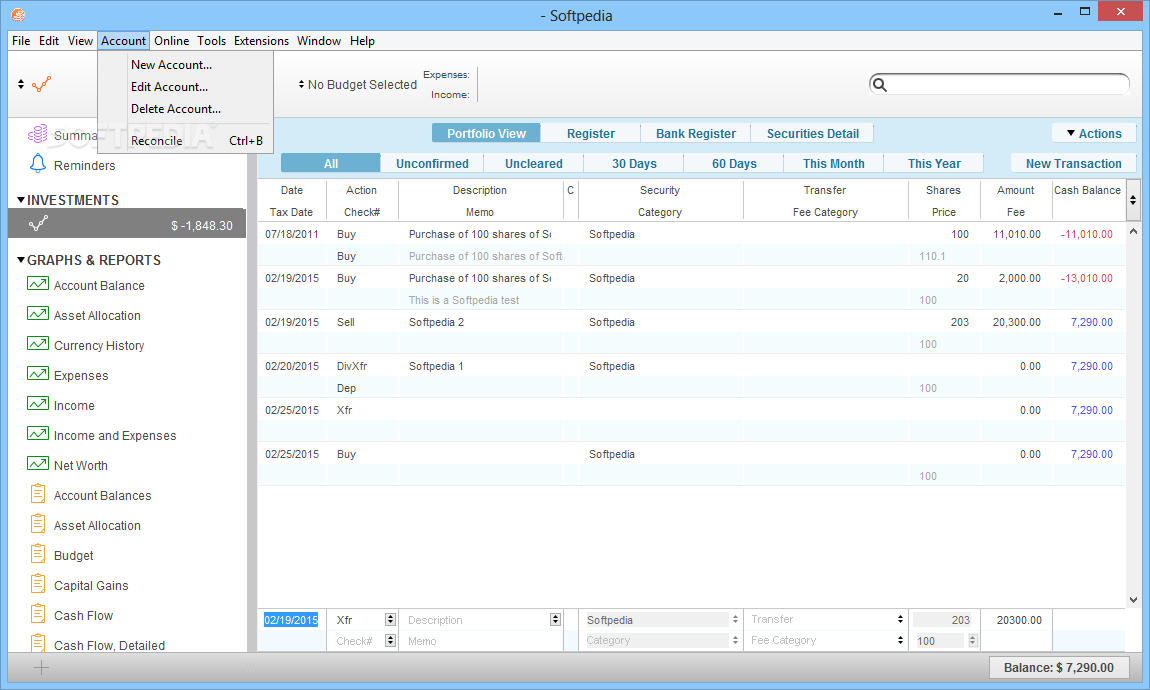The image size is (1150, 690).
Task: Click the Account Balances report icon
Action: point(38,494)
